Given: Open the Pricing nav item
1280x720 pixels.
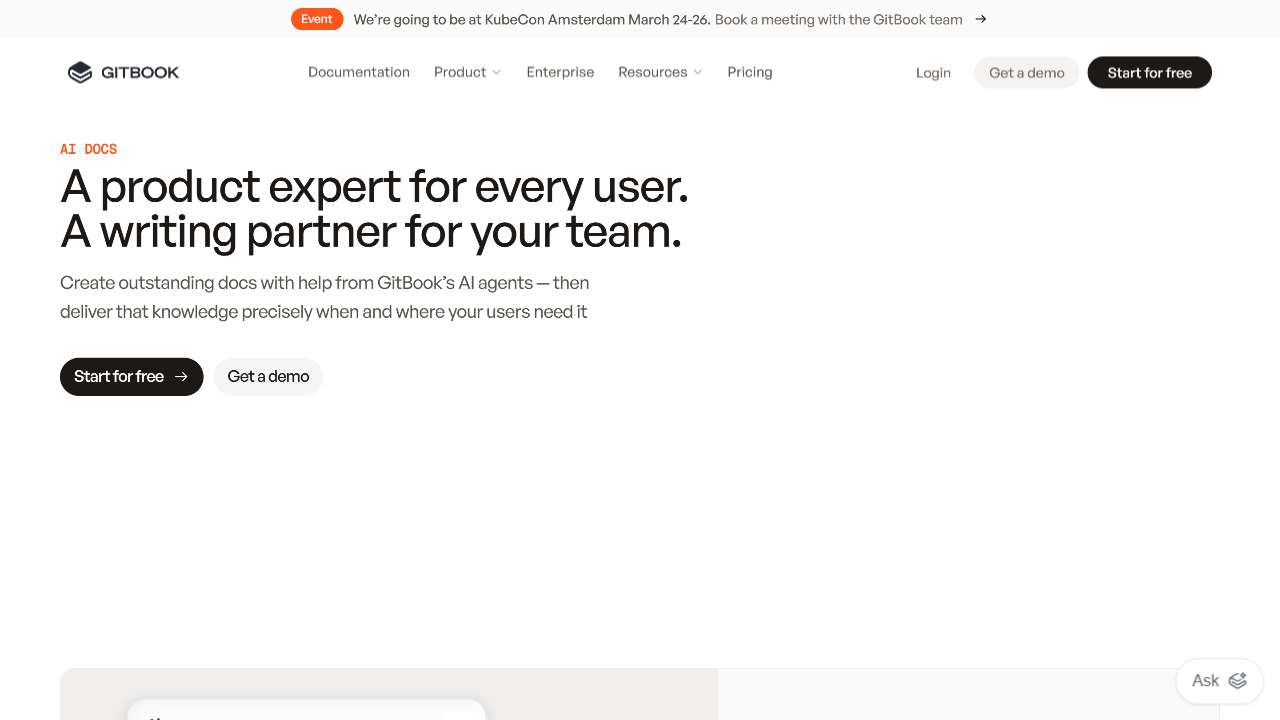Looking at the screenshot, I should click(x=749, y=72).
